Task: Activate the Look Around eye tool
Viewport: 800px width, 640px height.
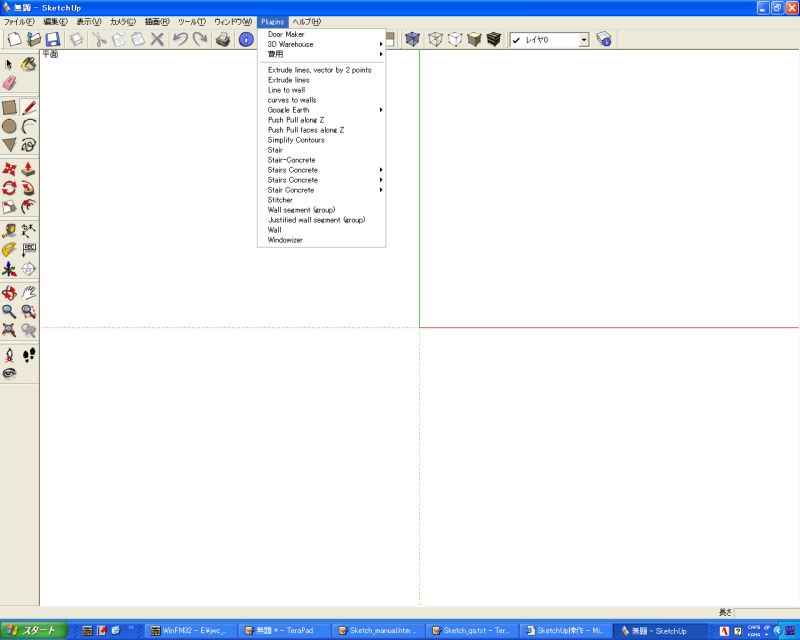Action: pyautogui.click(x=9, y=373)
